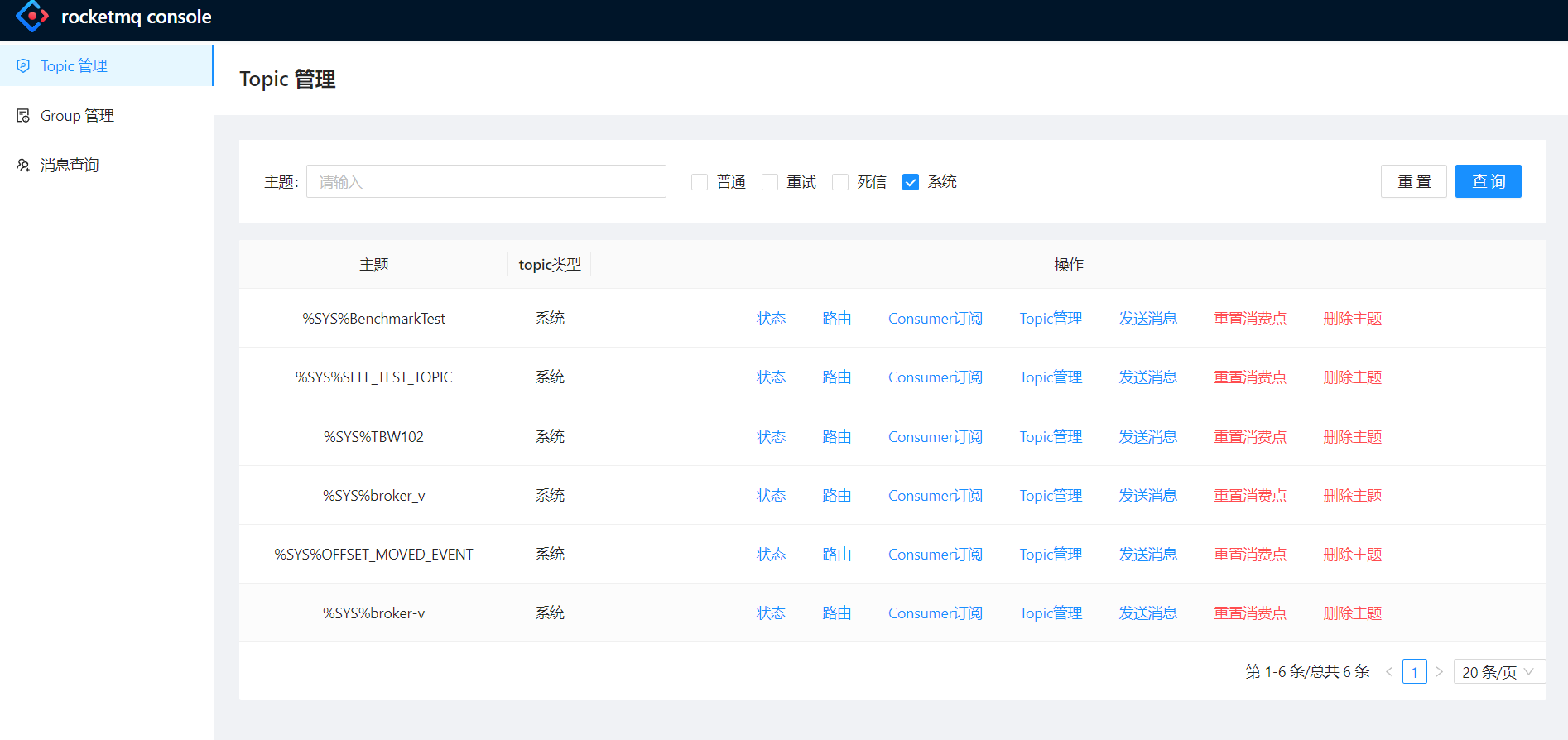Open 路由 for %SYS%BenchmarkTest
Screen dimensions: 1568x740
[x=837, y=319]
